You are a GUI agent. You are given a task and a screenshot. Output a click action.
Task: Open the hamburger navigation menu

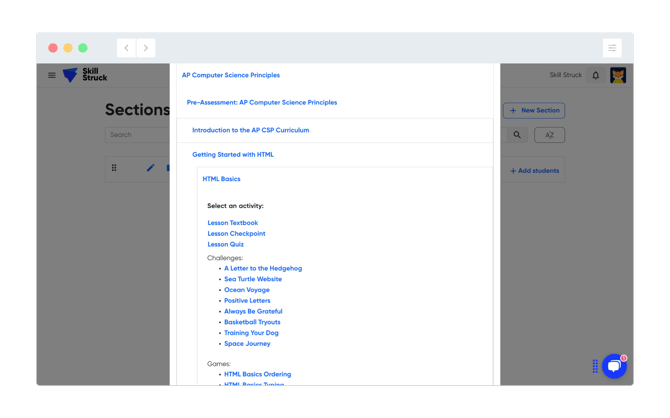tap(52, 75)
